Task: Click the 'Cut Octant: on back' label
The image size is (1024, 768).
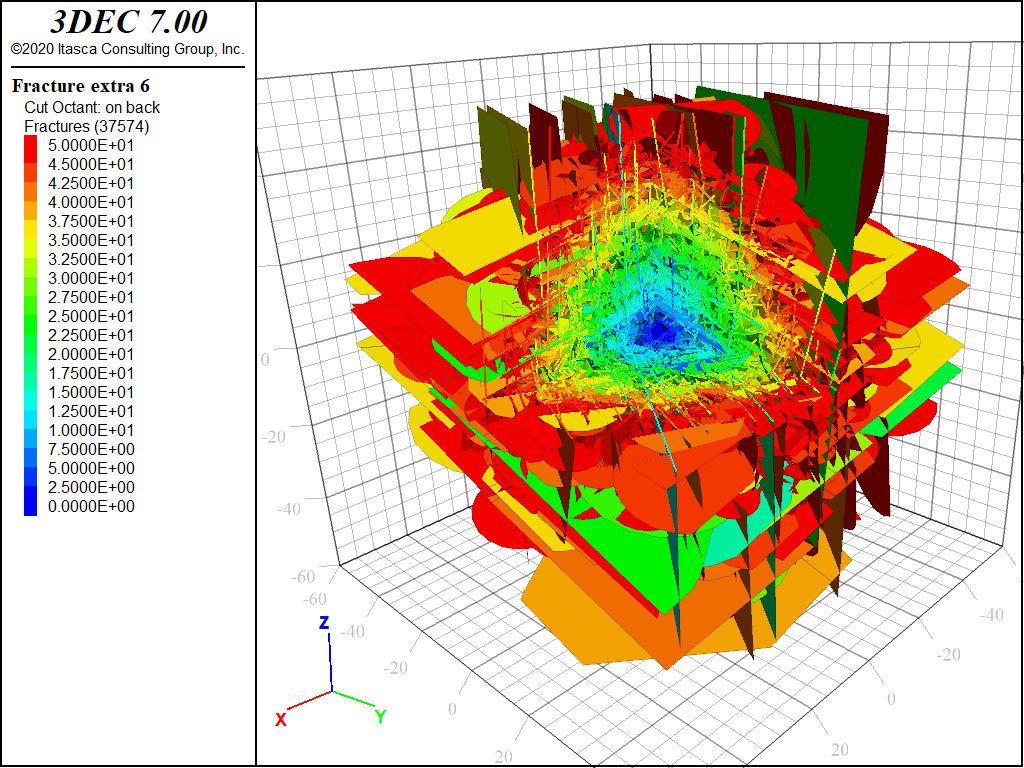Action: [x=92, y=107]
